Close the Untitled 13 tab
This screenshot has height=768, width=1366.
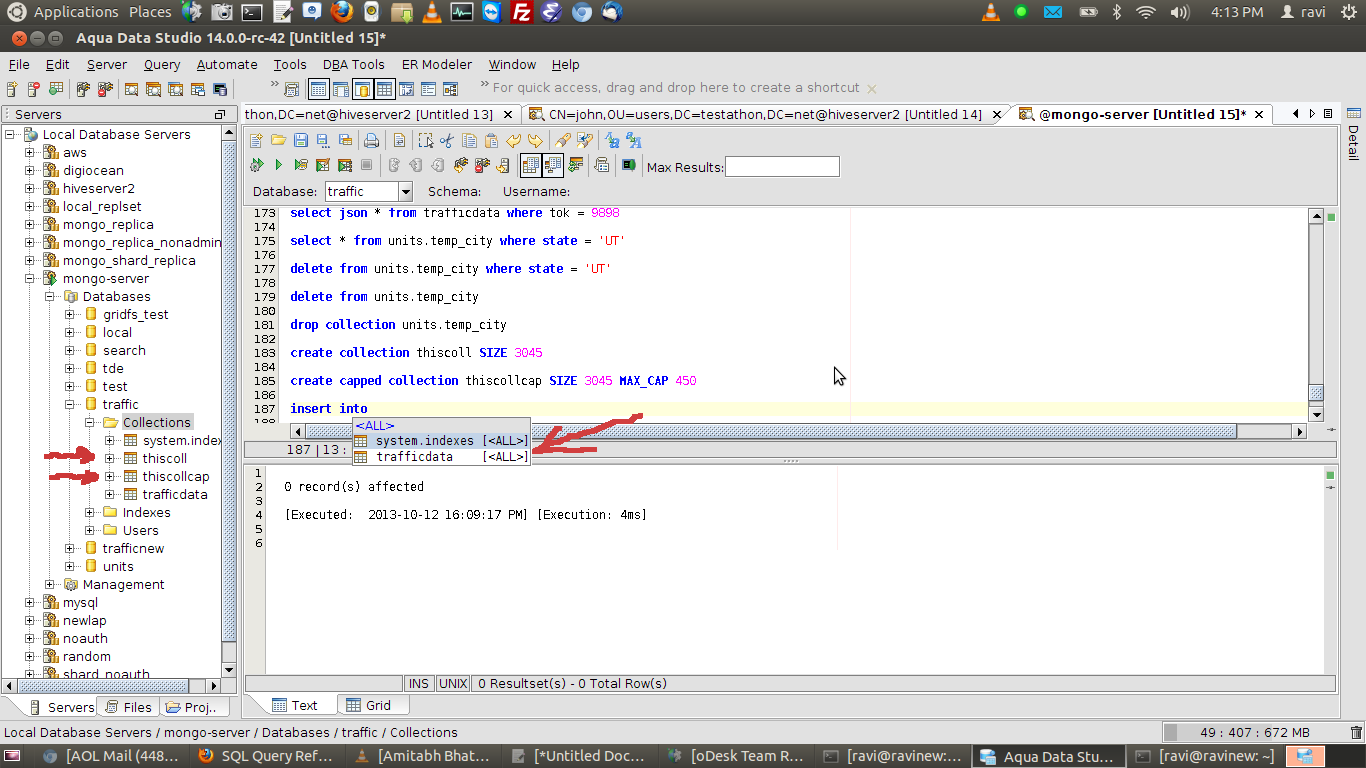(508, 114)
